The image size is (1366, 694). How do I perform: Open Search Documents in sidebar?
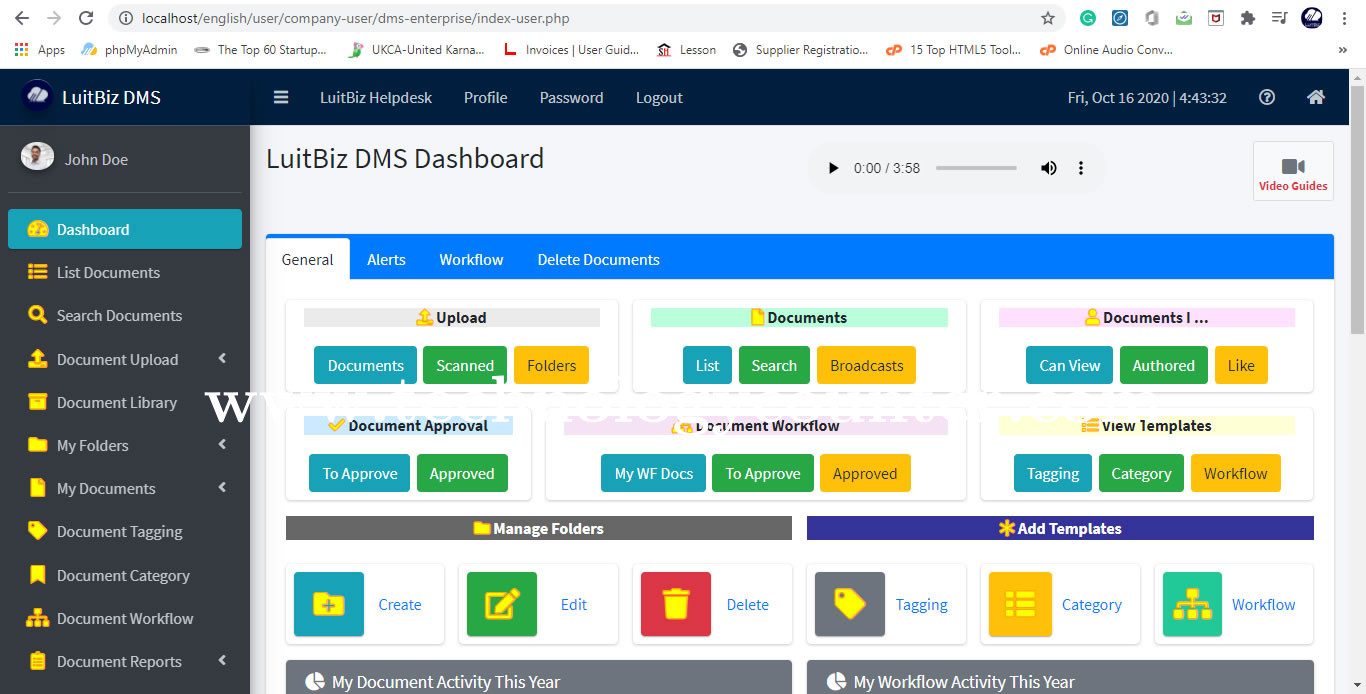[x=125, y=315]
